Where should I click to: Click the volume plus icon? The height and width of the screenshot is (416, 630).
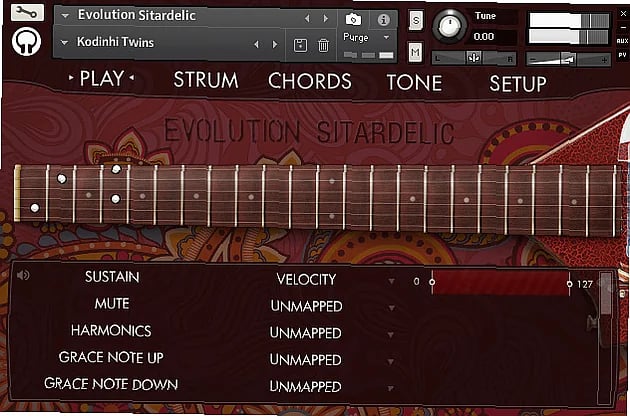click(x=604, y=60)
